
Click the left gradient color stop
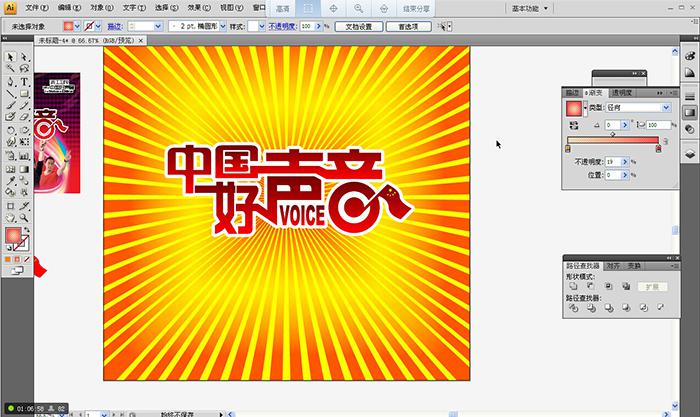(x=568, y=149)
